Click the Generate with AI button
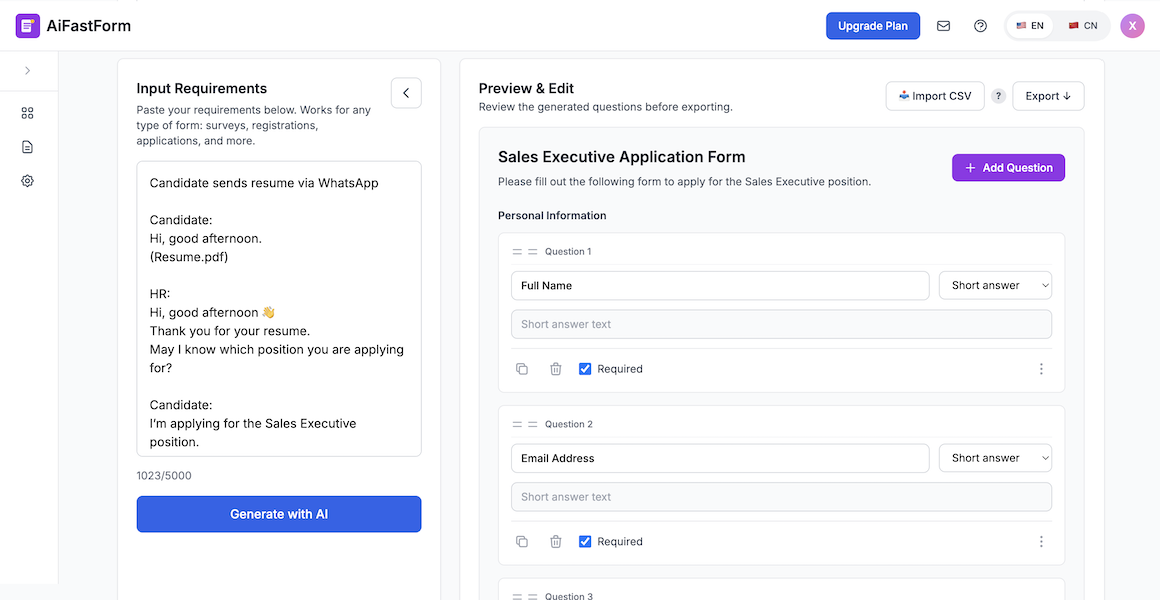Viewport: 1160px width, 600px height. 278,513
